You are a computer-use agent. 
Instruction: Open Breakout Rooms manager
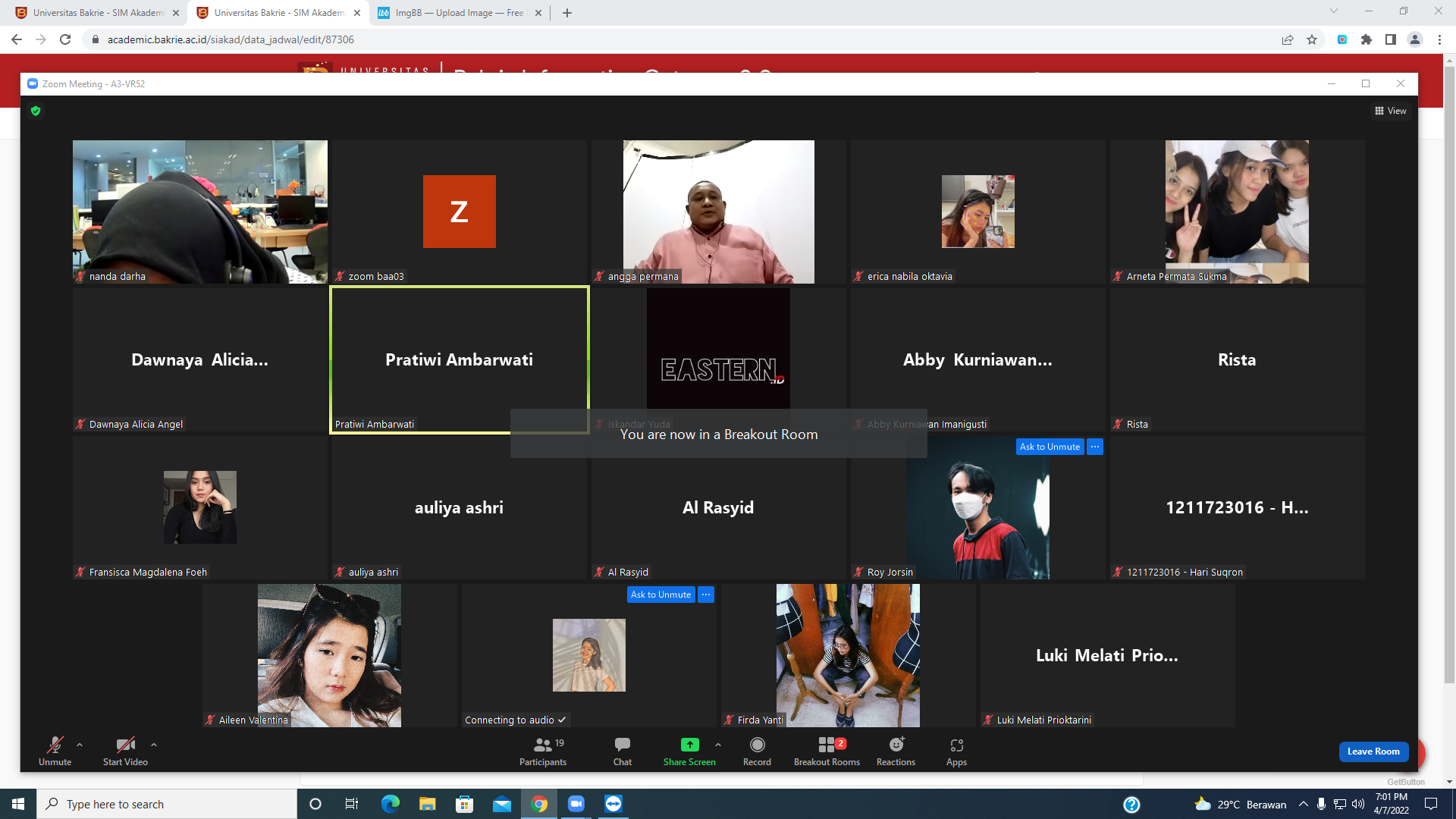[x=827, y=752]
